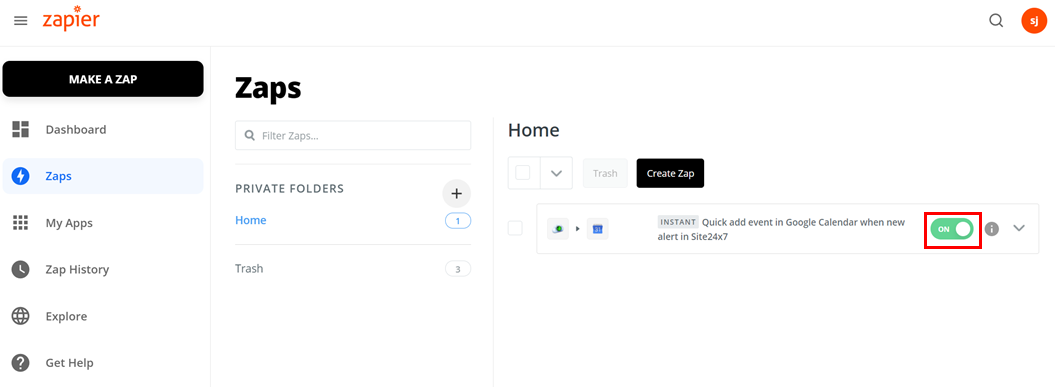Click the Zapier logo
The height and width of the screenshot is (387, 1055).
[71, 19]
